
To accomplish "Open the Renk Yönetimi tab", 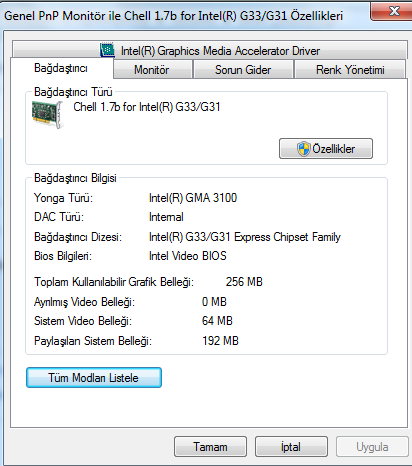I will point(350,70).
